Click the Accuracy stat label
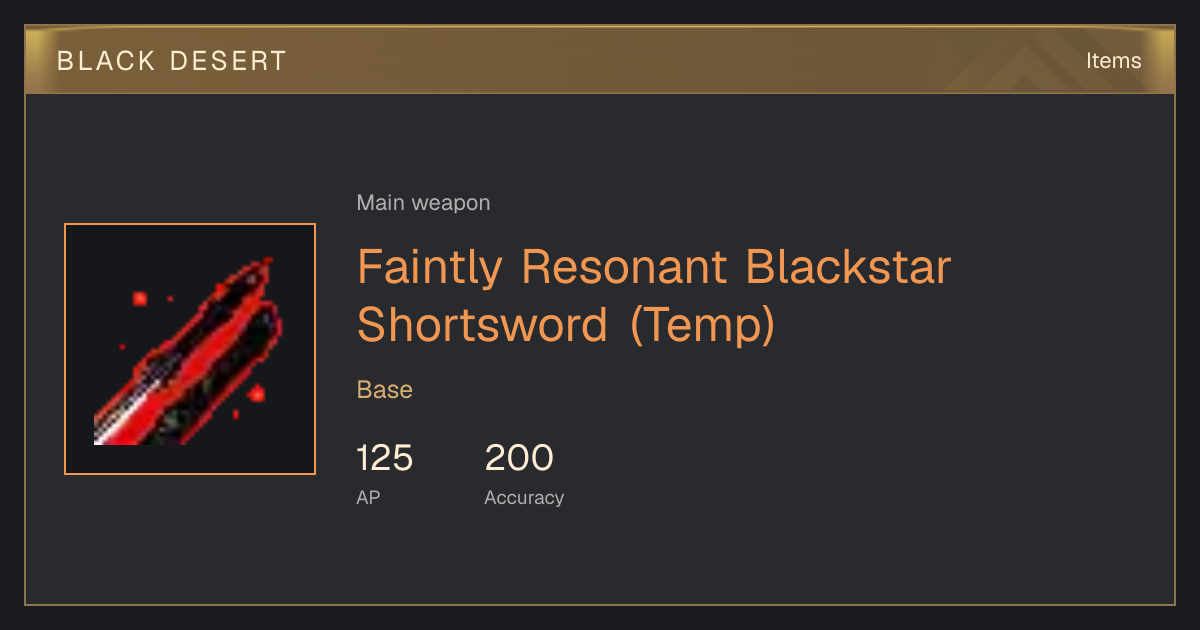The width and height of the screenshot is (1200, 630). tap(524, 497)
